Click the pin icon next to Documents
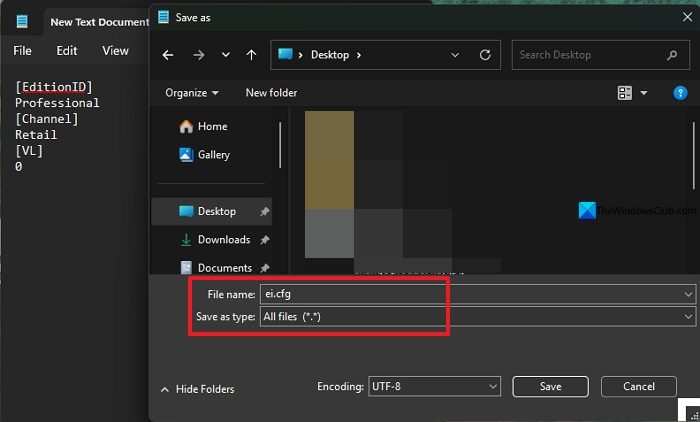700x422 pixels. click(265, 268)
